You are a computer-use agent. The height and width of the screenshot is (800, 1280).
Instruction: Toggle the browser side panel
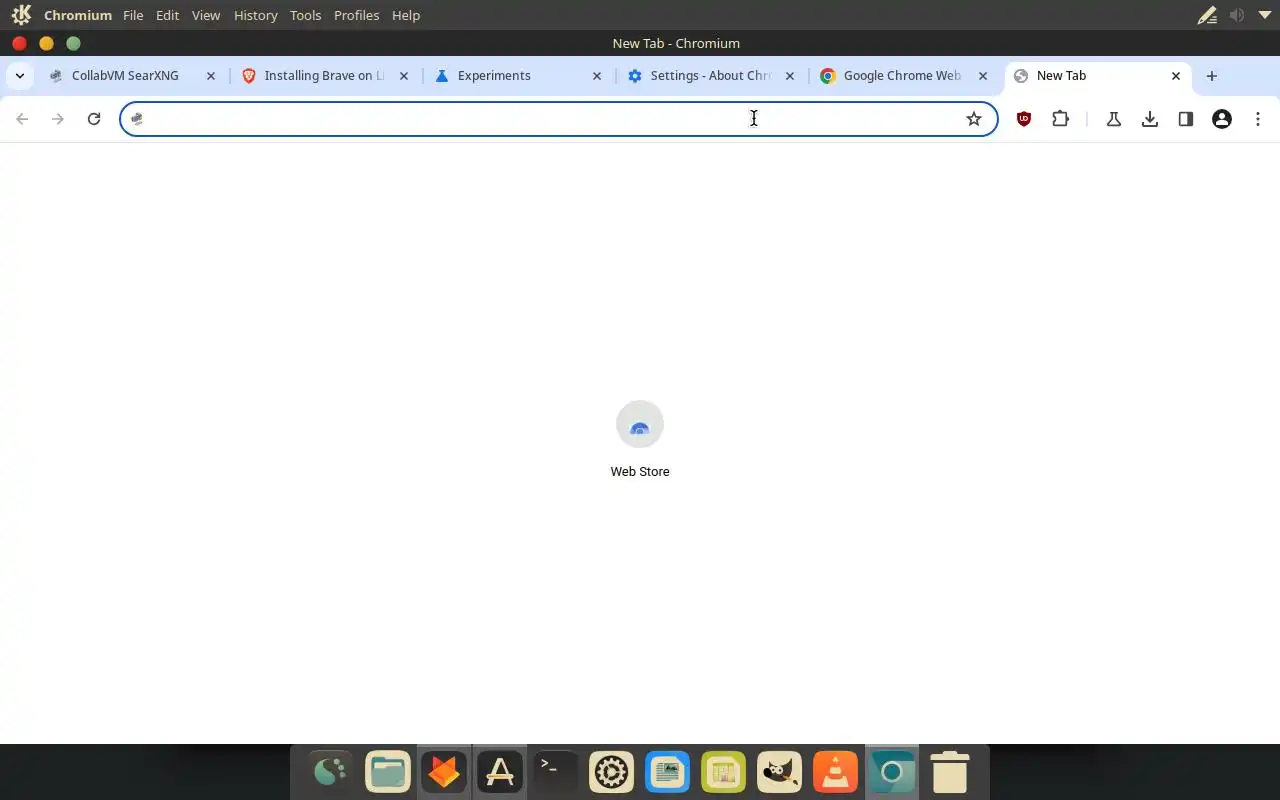(x=1186, y=119)
